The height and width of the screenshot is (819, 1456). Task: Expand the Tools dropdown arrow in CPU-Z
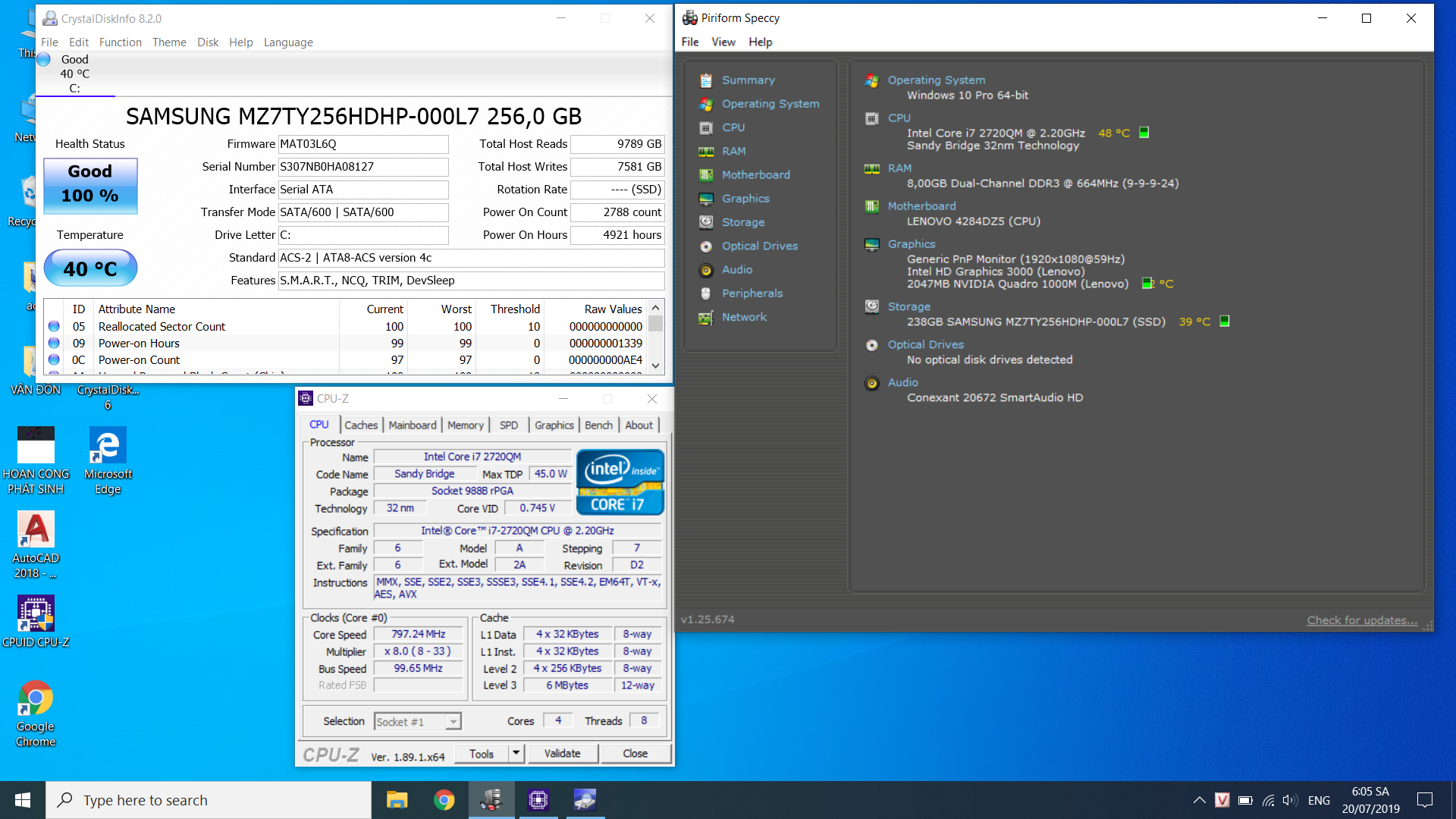(x=516, y=753)
